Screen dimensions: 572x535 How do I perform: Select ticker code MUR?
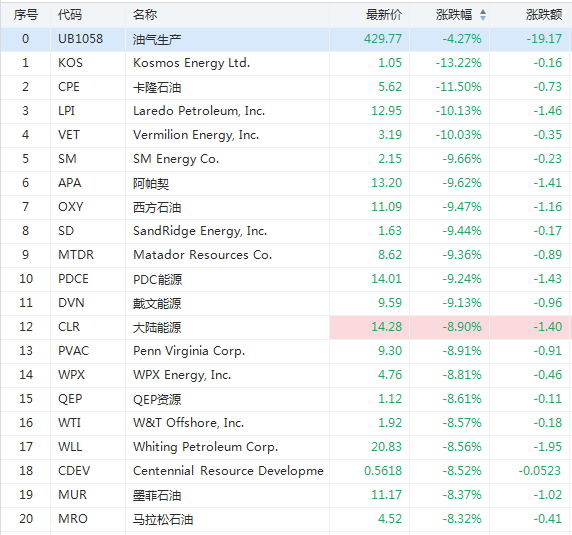[x=73, y=495]
